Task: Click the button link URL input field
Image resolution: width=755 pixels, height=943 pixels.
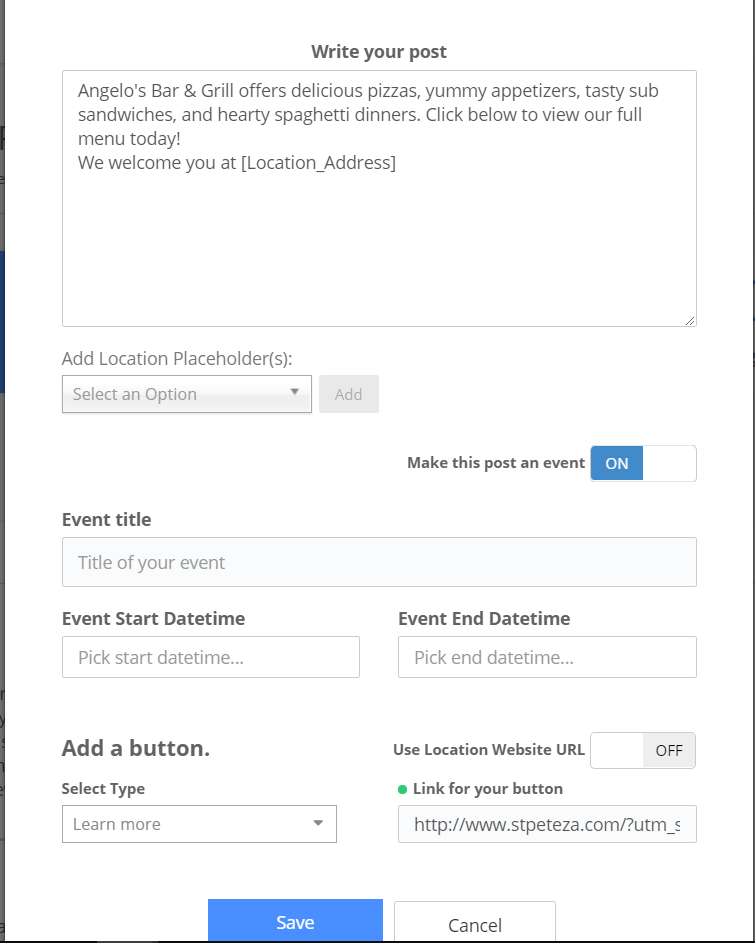Action: click(x=547, y=825)
